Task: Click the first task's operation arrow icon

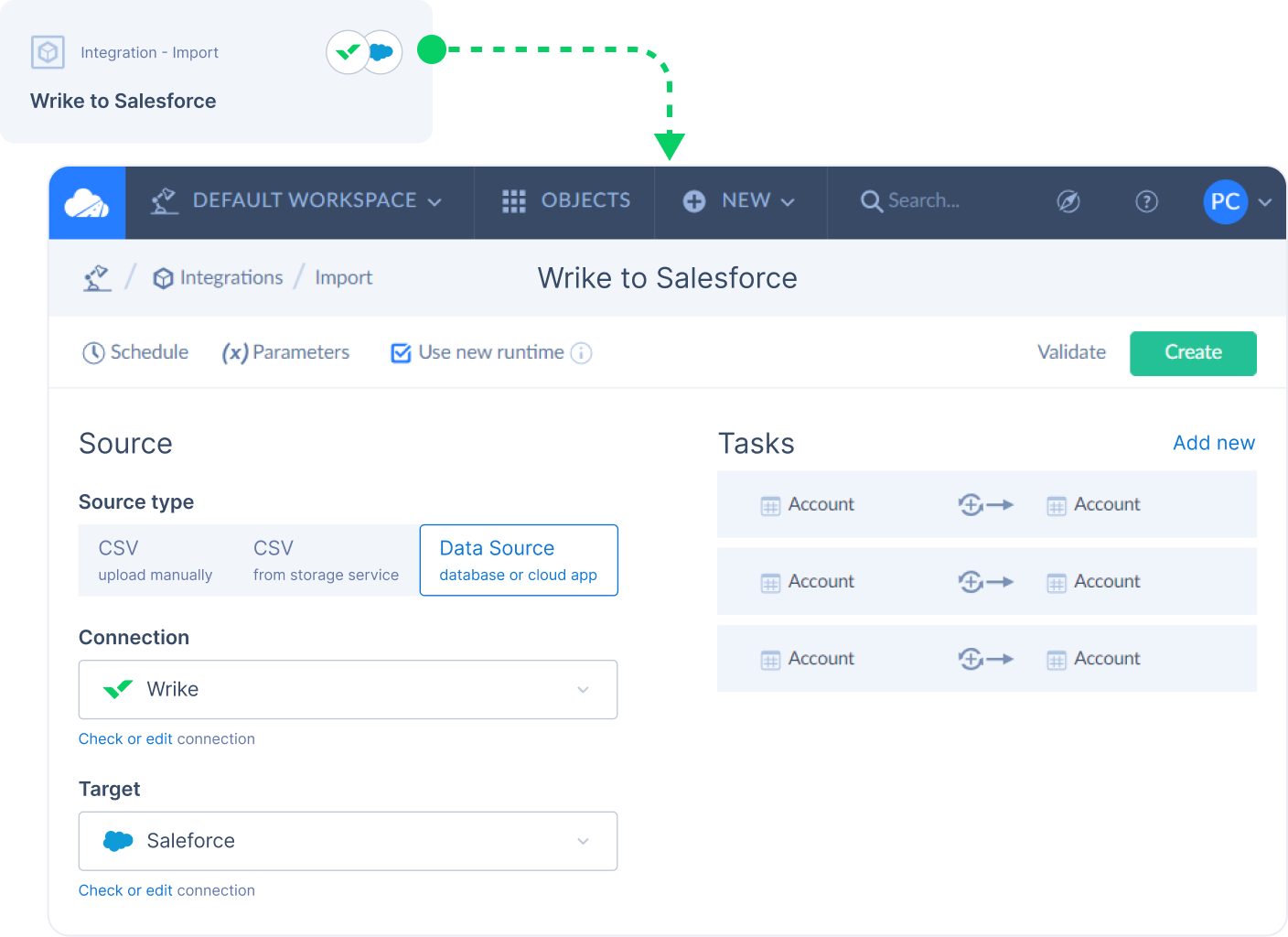Action: pyautogui.click(x=985, y=504)
